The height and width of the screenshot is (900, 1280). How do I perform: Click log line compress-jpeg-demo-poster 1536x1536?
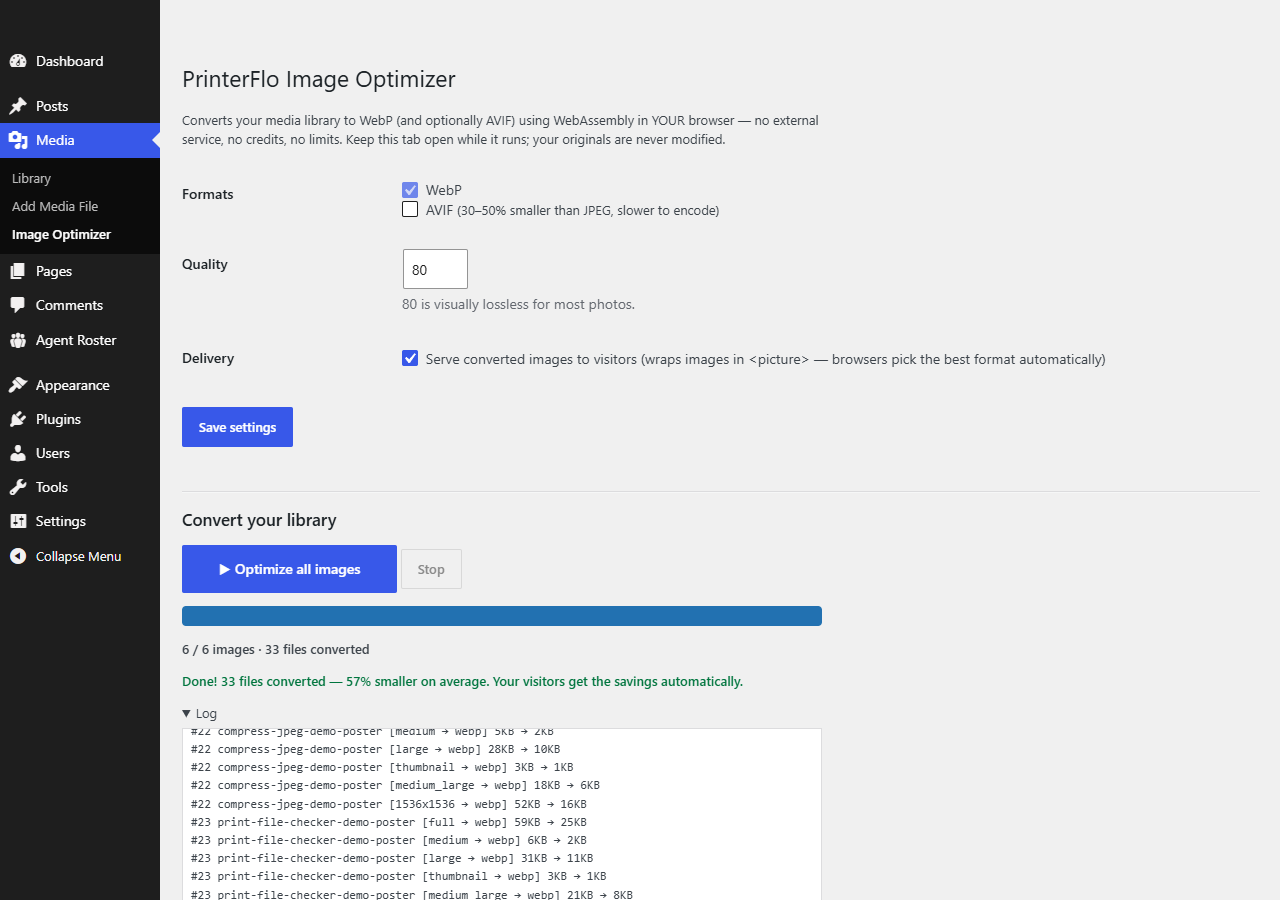[x=388, y=804]
